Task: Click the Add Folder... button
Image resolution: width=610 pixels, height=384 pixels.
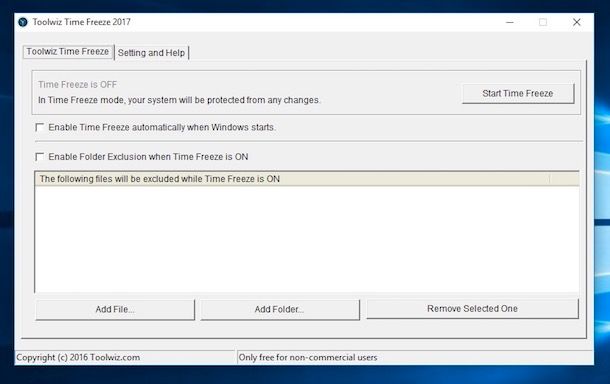Action: tap(280, 310)
